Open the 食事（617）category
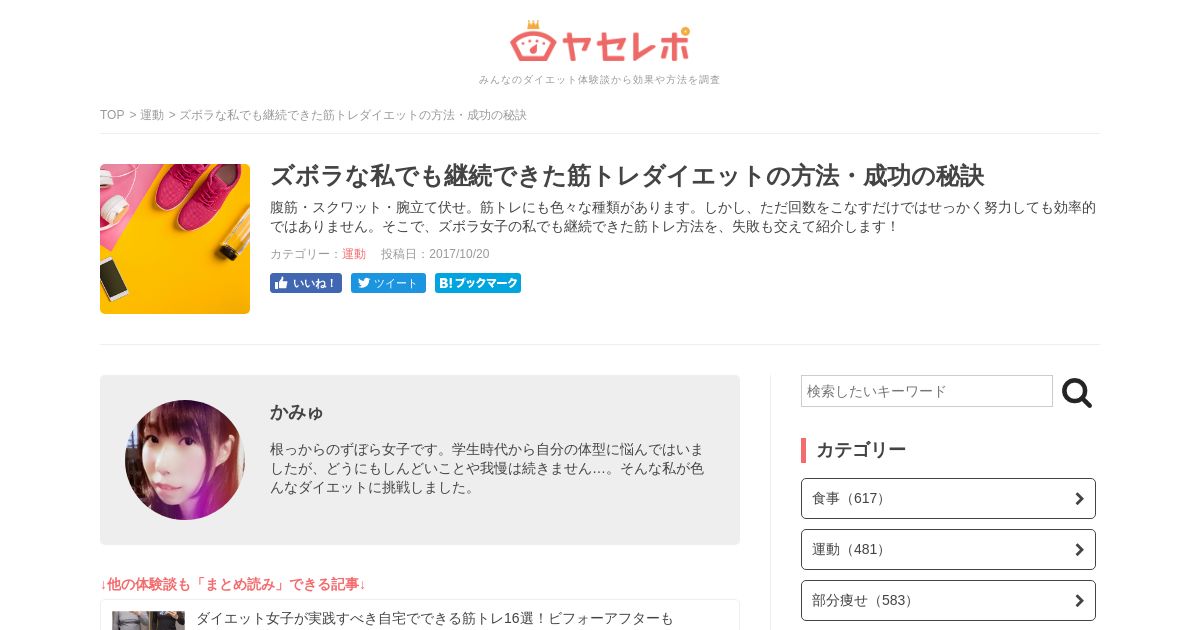Viewport: 1200px width, 630px height. (948, 498)
